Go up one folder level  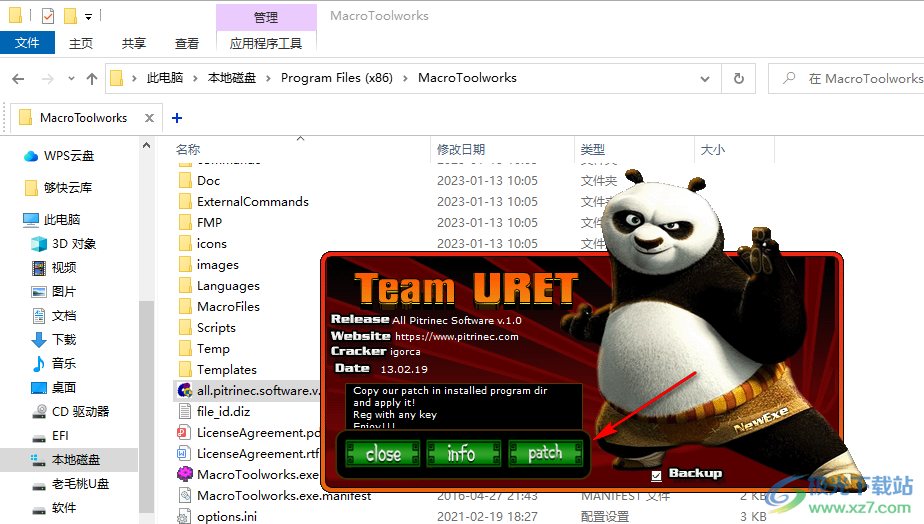point(92,78)
